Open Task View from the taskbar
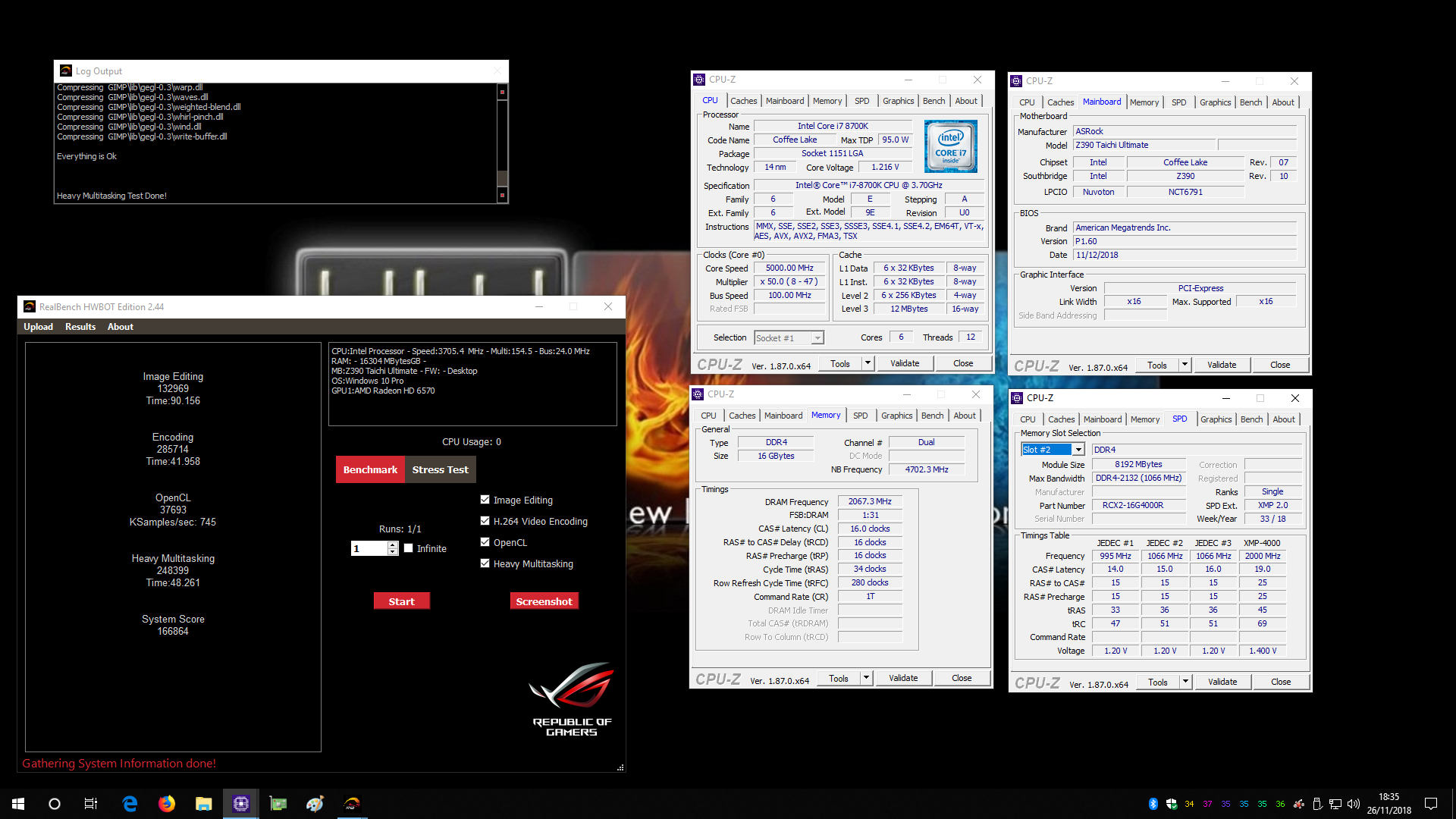The height and width of the screenshot is (819, 1456). [91, 804]
